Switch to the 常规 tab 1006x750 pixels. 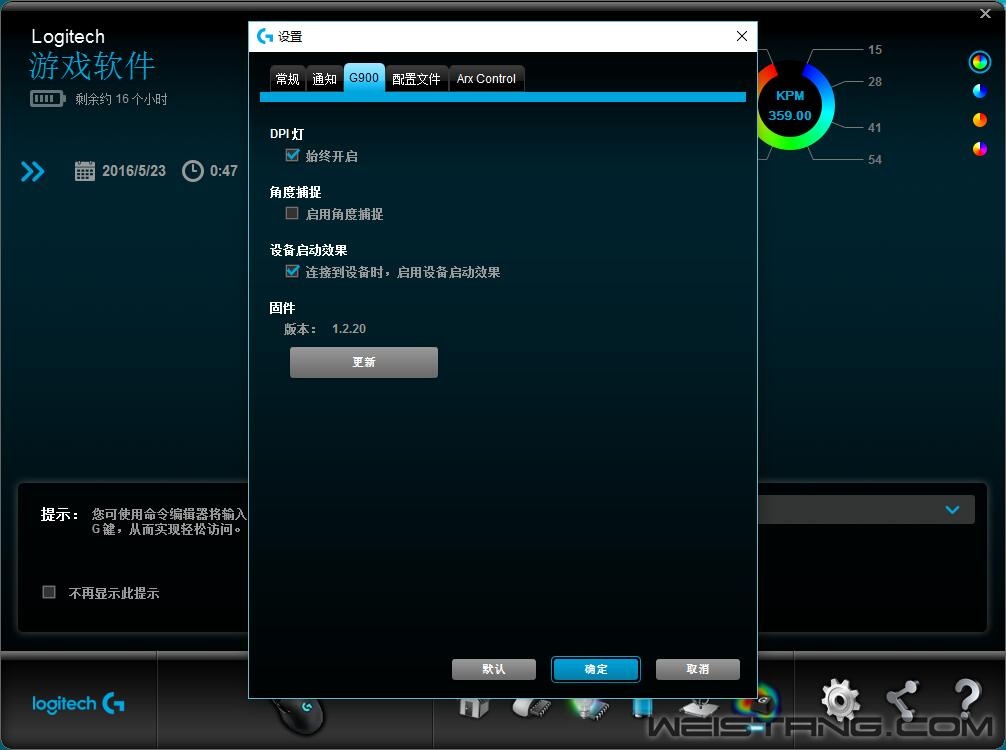[x=287, y=79]
